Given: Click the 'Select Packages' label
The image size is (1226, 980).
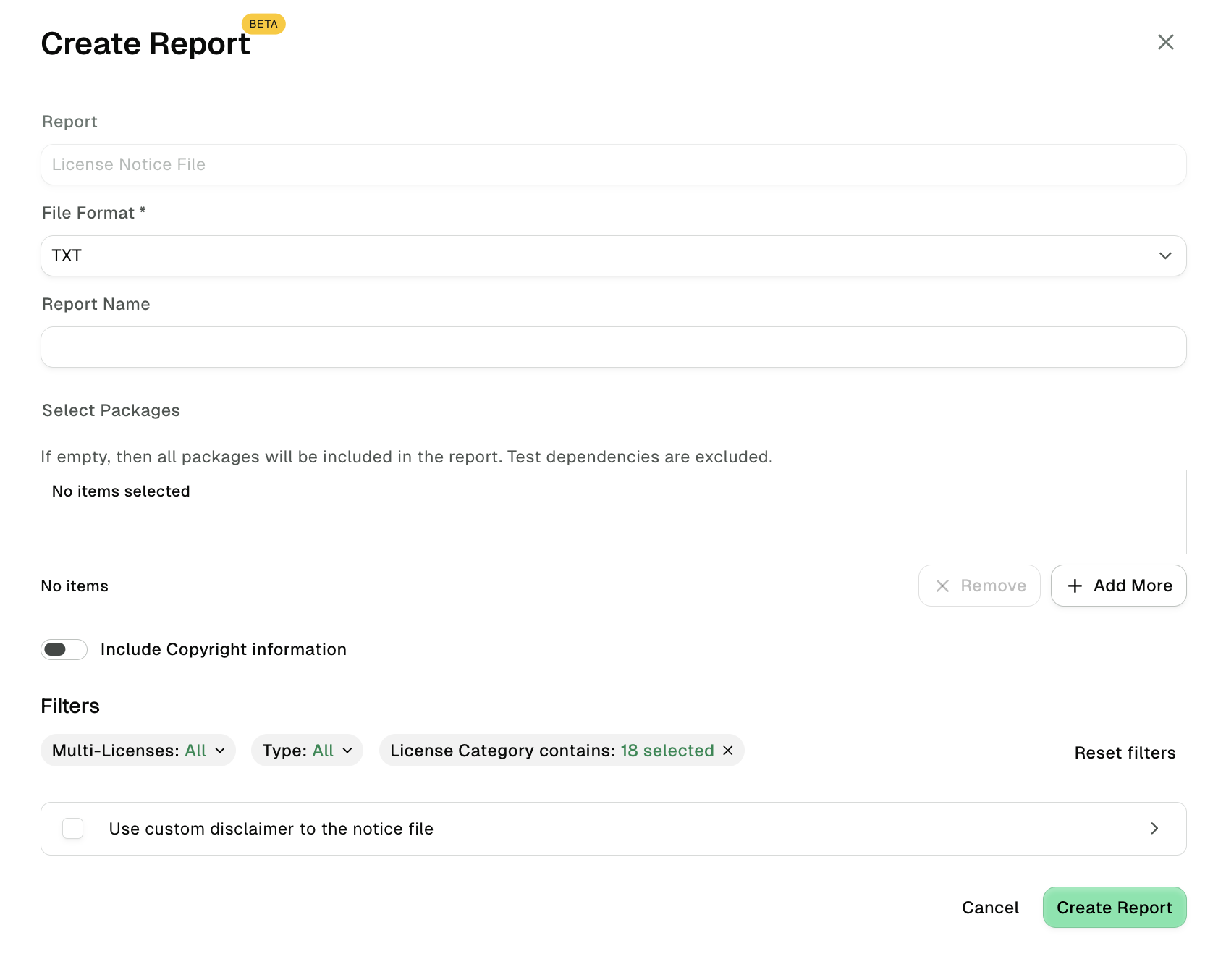Looking at the screenshot, I should (x=111, y=410).
